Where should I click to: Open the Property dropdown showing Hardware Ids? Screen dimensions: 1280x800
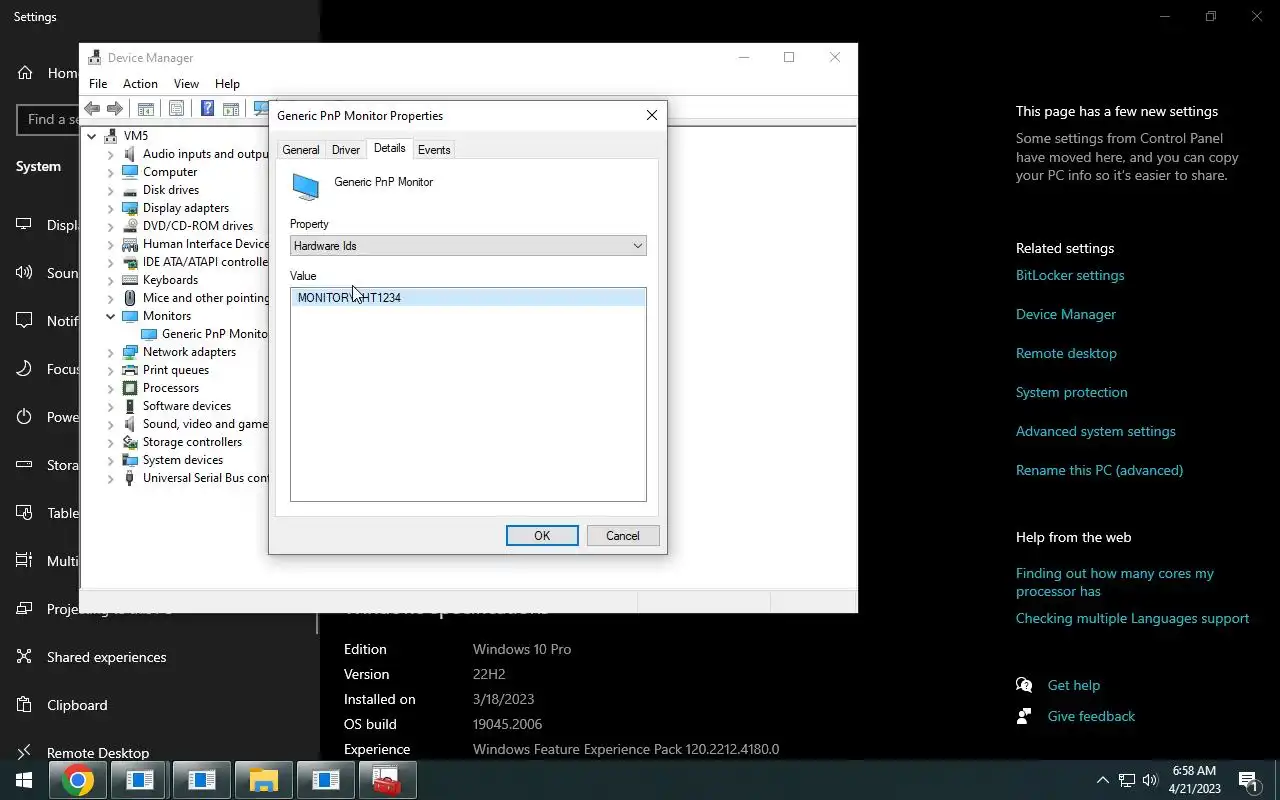pos(468,246)
